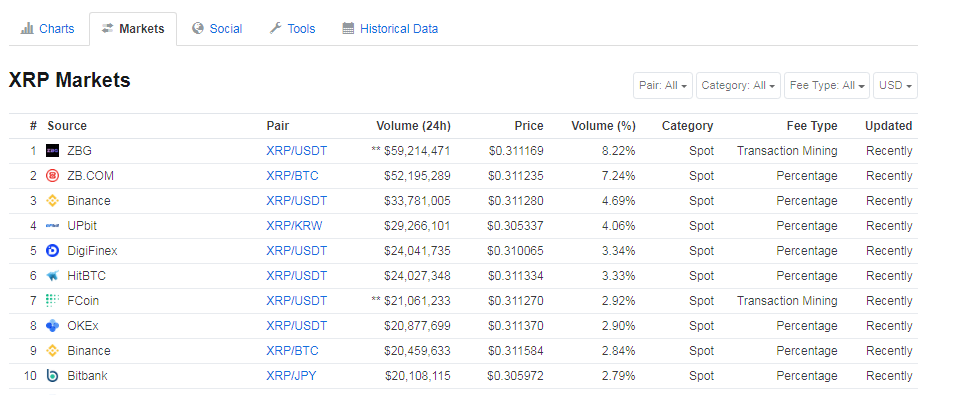Click the OKEx source name
Viewport: 959px width, 395px height.
tap(83, 326)
